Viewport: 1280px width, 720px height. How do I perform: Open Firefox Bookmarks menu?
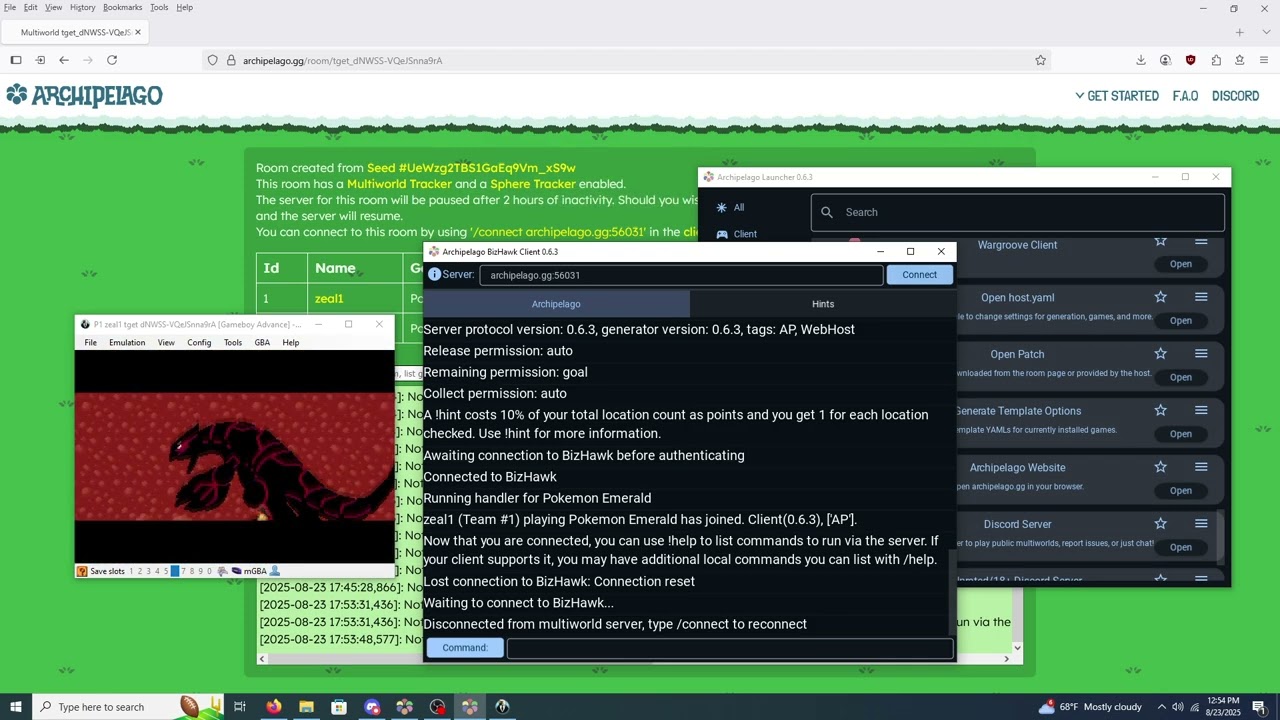[123, 7]
